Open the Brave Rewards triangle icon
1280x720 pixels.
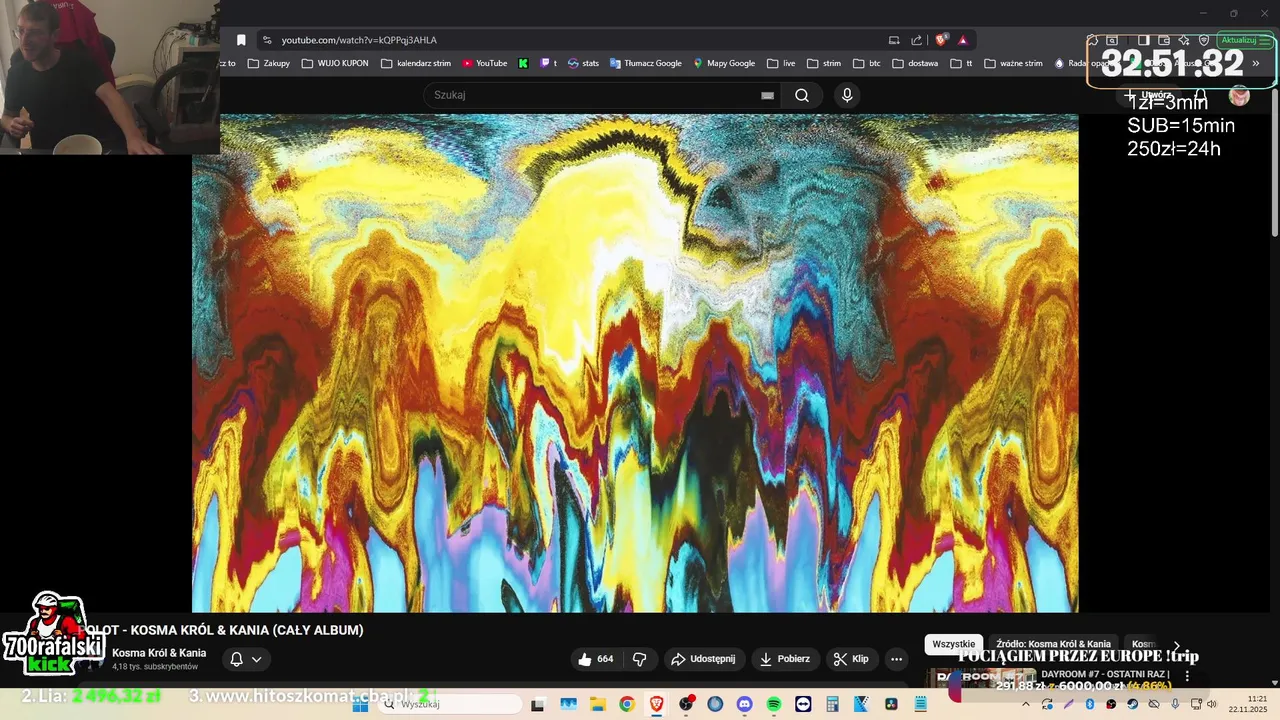963,40
